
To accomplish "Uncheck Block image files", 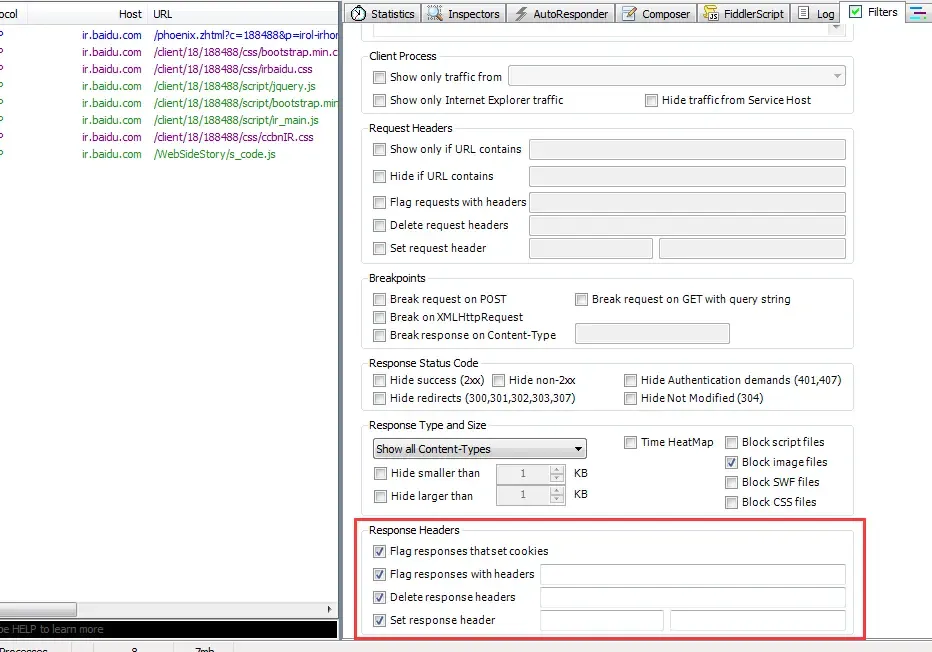I will point(732,462).
